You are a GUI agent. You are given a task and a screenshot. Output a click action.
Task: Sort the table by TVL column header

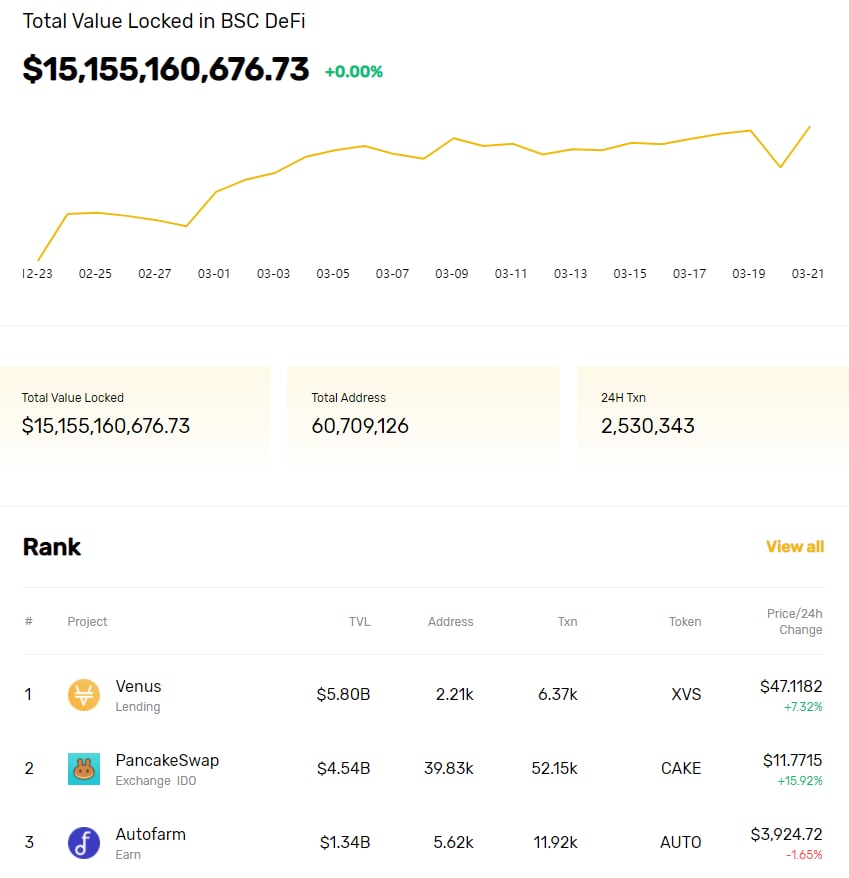coord(359,622)
